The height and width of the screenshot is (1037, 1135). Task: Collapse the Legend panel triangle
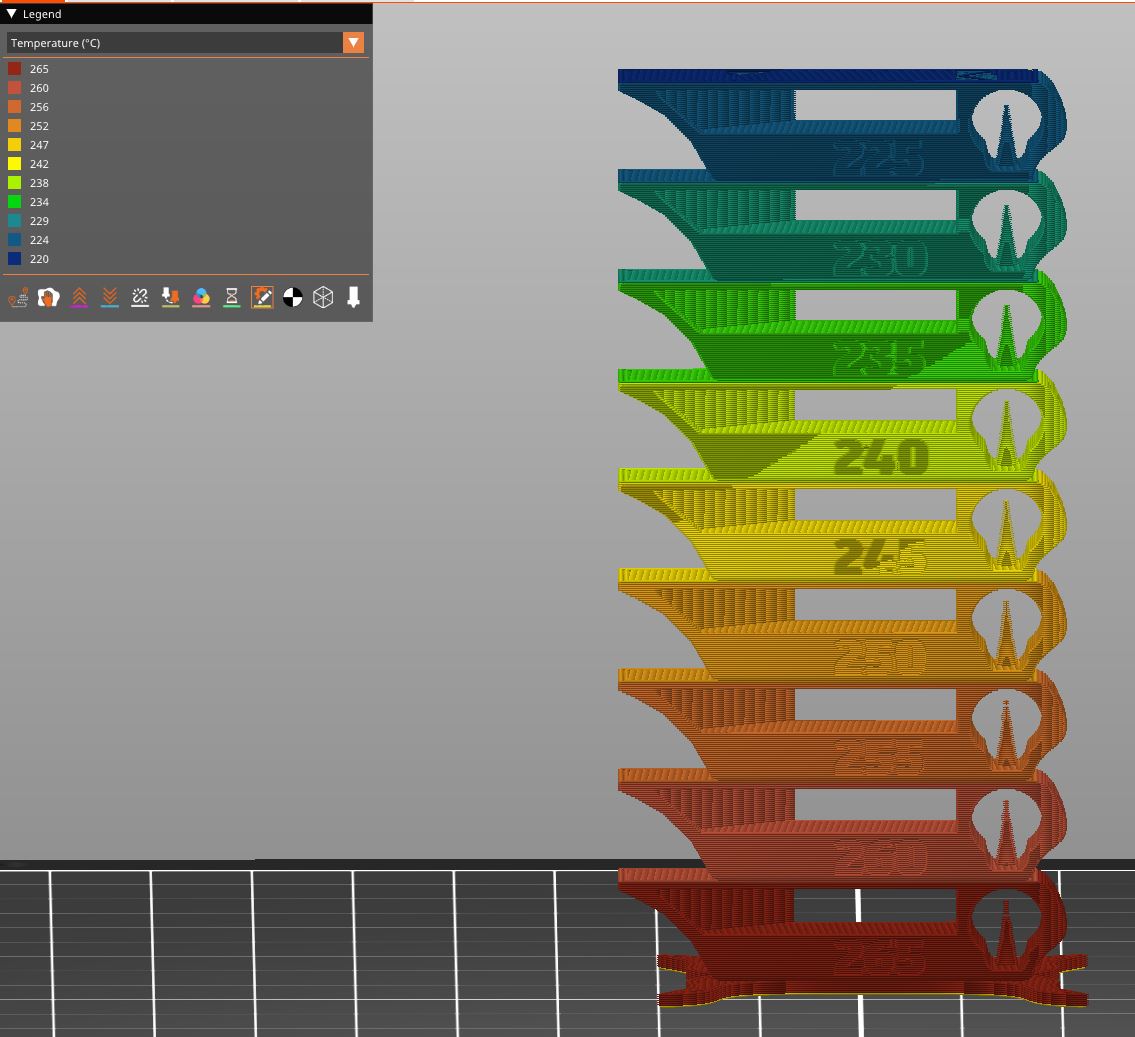tap(11, 14)
